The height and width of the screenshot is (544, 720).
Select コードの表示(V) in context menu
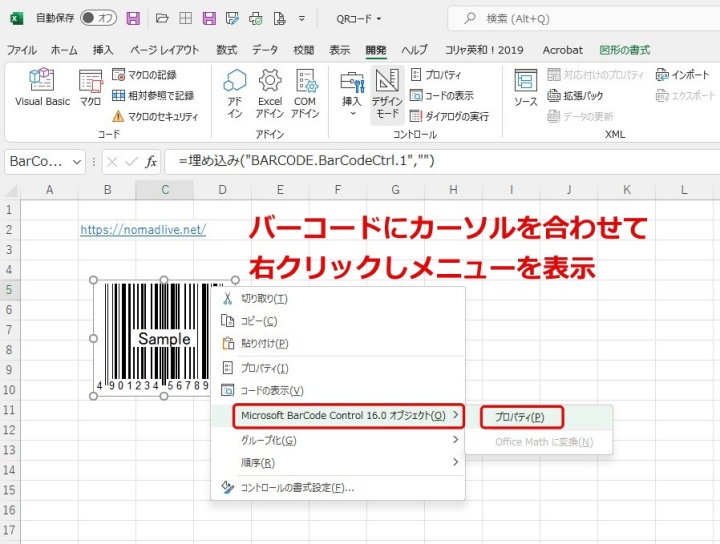338,391
